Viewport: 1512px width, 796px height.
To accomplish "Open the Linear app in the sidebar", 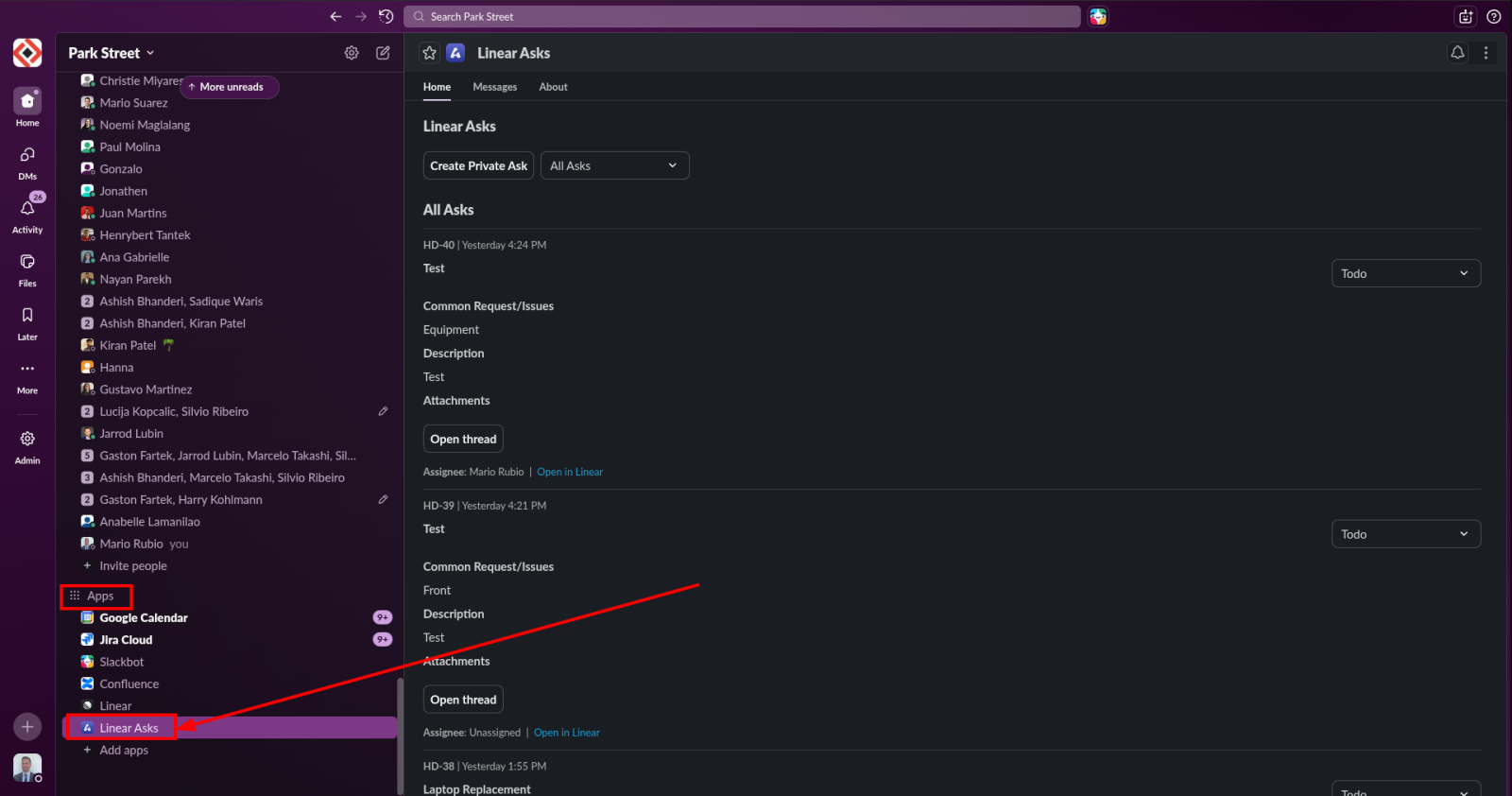I will click(x=229, y=706).
